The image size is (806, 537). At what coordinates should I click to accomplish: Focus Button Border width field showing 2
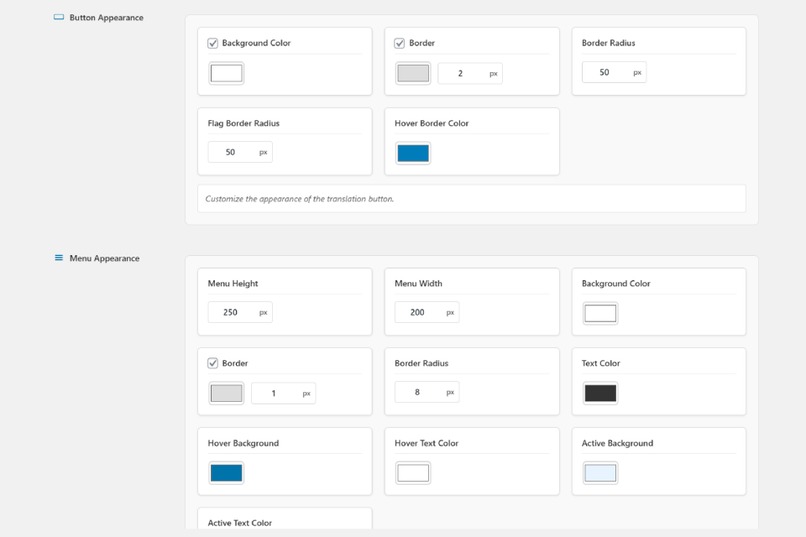click(470, 73)
